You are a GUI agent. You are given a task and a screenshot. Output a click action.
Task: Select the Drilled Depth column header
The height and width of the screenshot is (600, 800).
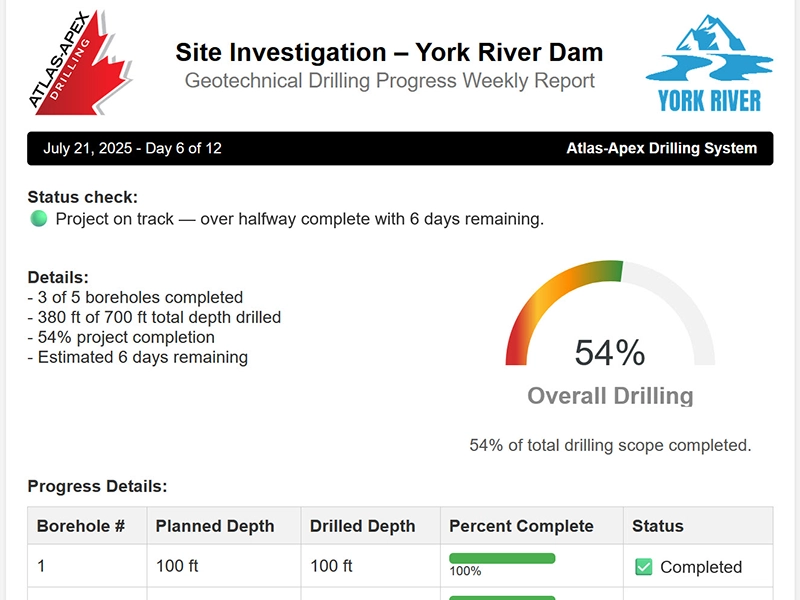click(x=362, y=526)
